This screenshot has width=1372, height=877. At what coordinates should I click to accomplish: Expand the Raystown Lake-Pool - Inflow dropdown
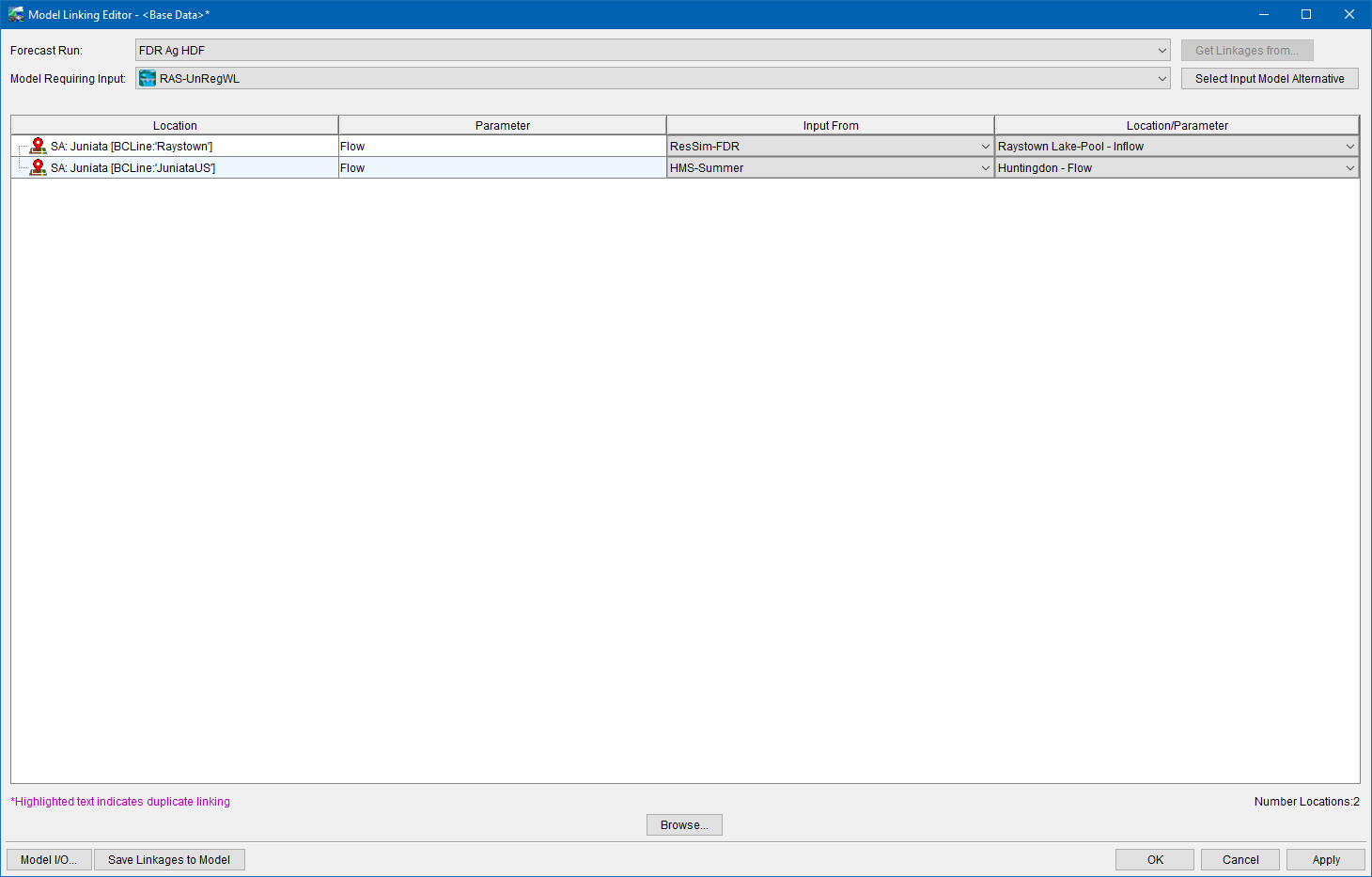click(x=1349, y=147)
